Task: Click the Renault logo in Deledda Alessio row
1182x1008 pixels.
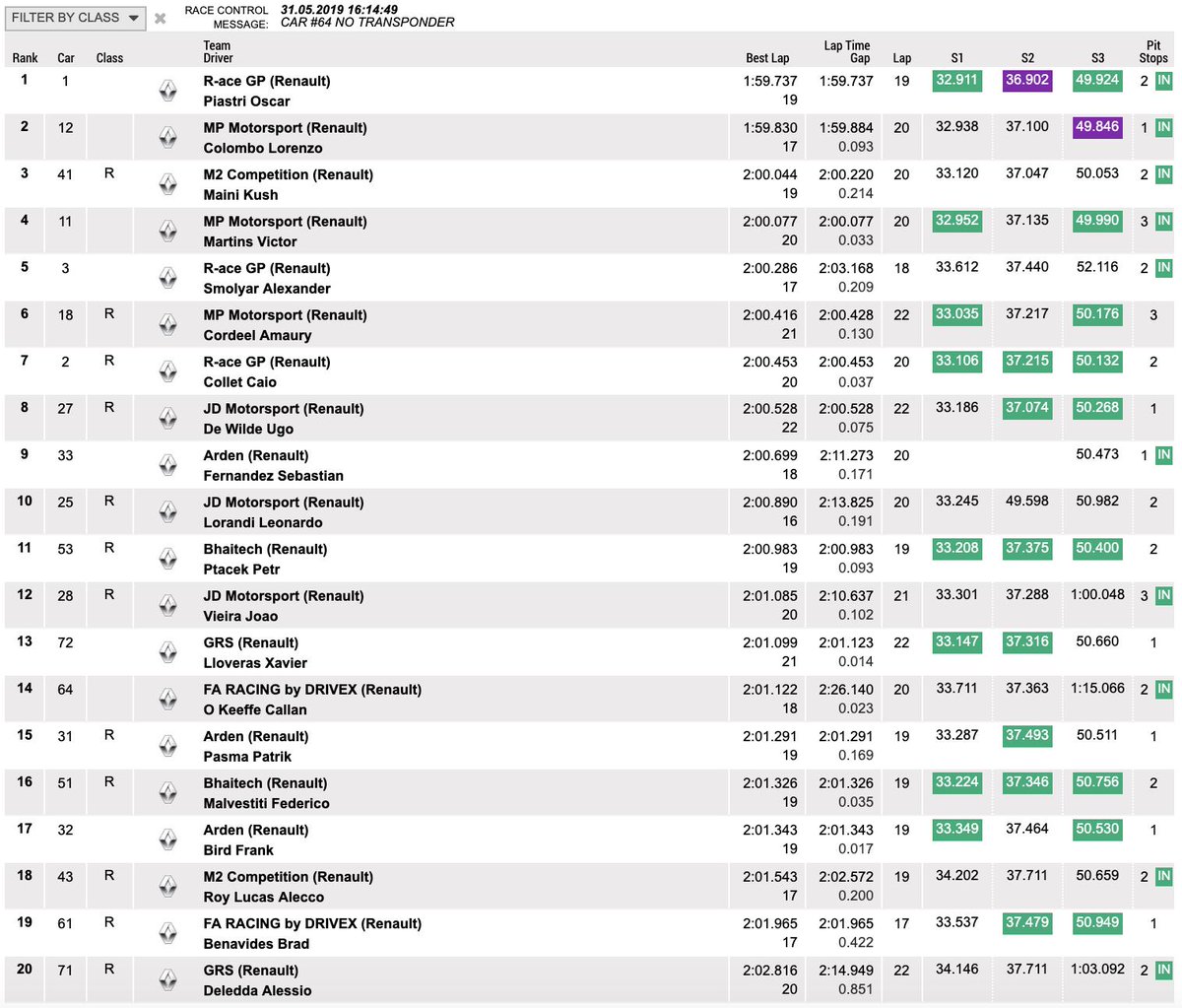Action: click(x=168, y=980)
